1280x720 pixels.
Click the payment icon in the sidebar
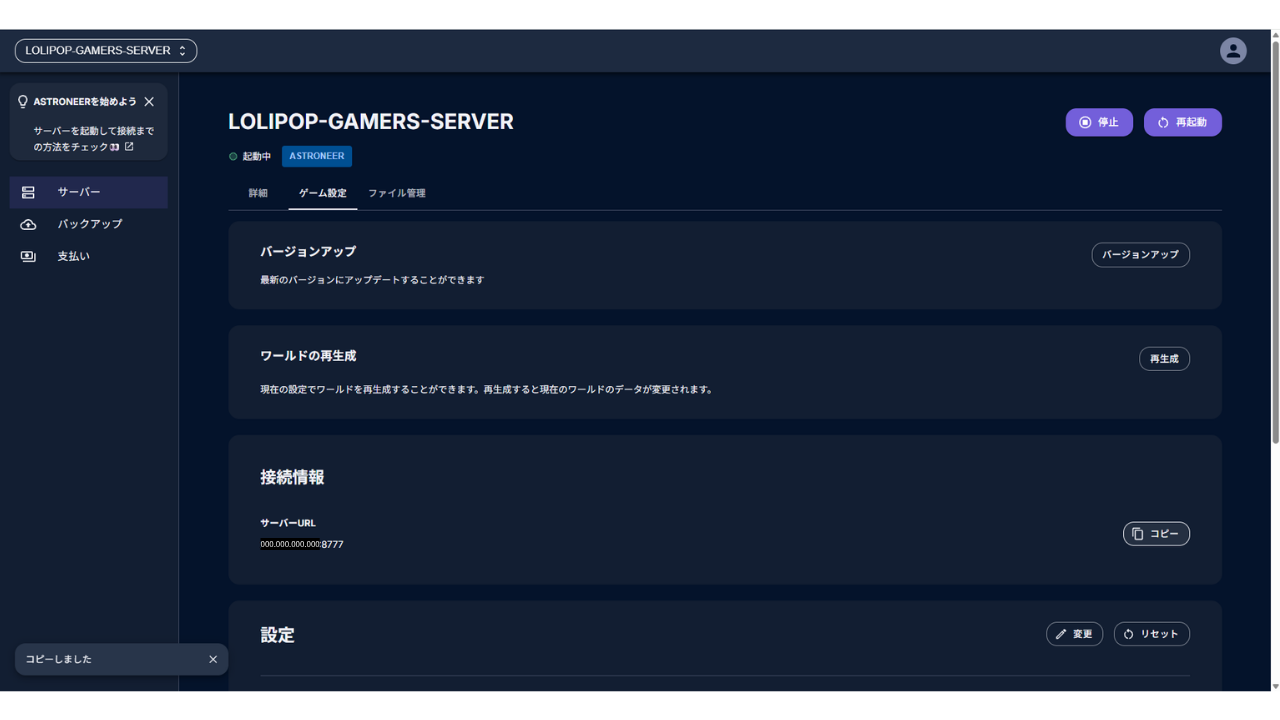tap(28, 256)
